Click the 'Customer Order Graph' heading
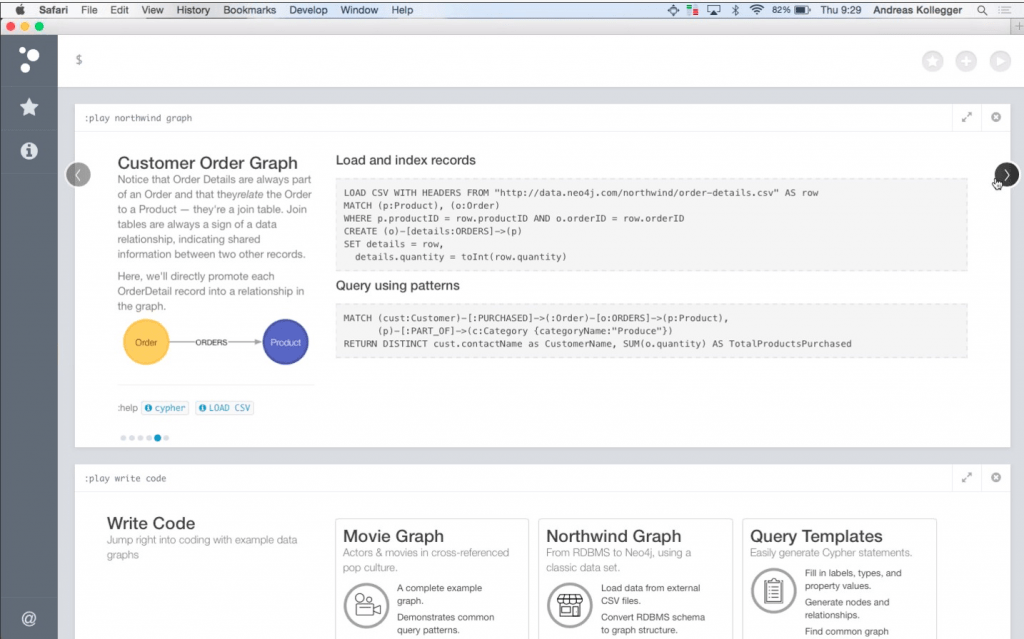The width and height of the screenshot is (1024, 639). (207, 163)
